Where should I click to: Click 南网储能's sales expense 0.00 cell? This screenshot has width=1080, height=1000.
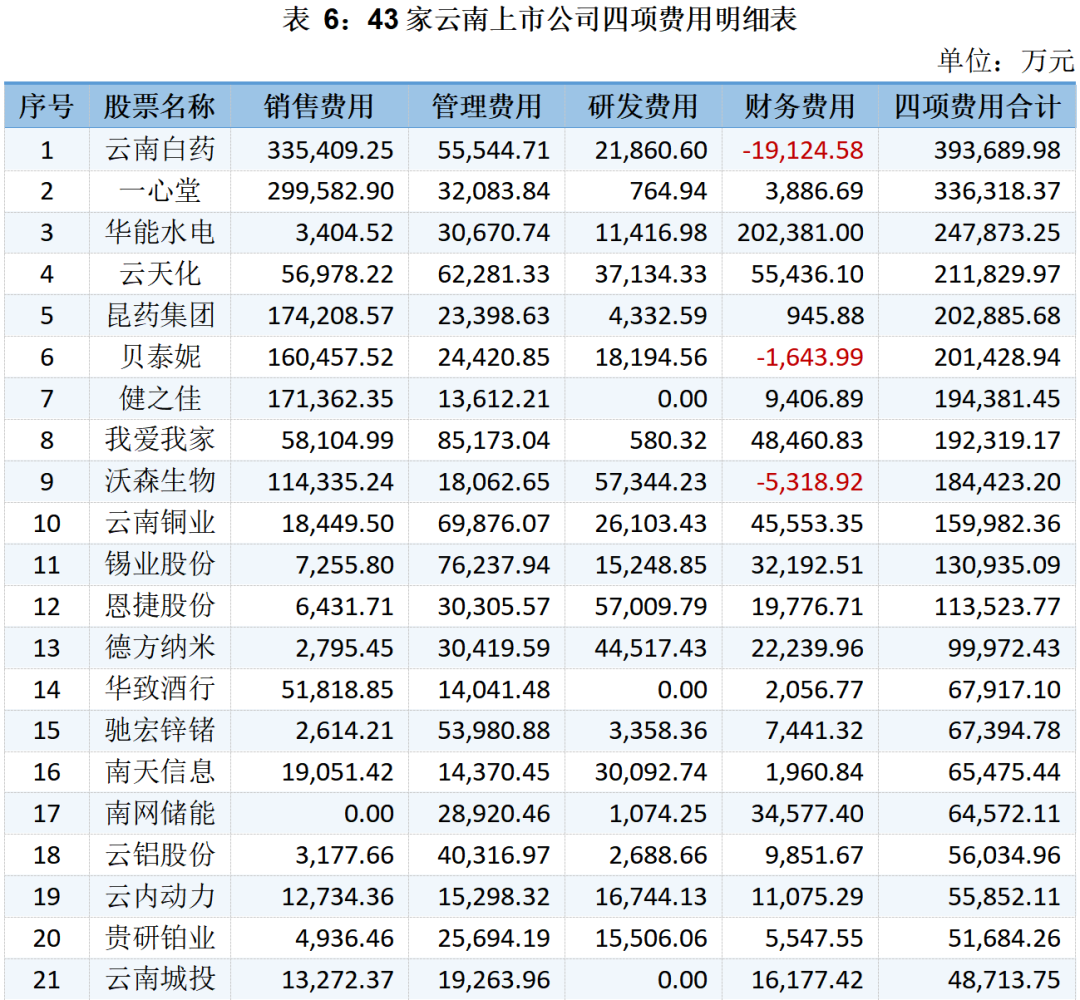(368, 813)
